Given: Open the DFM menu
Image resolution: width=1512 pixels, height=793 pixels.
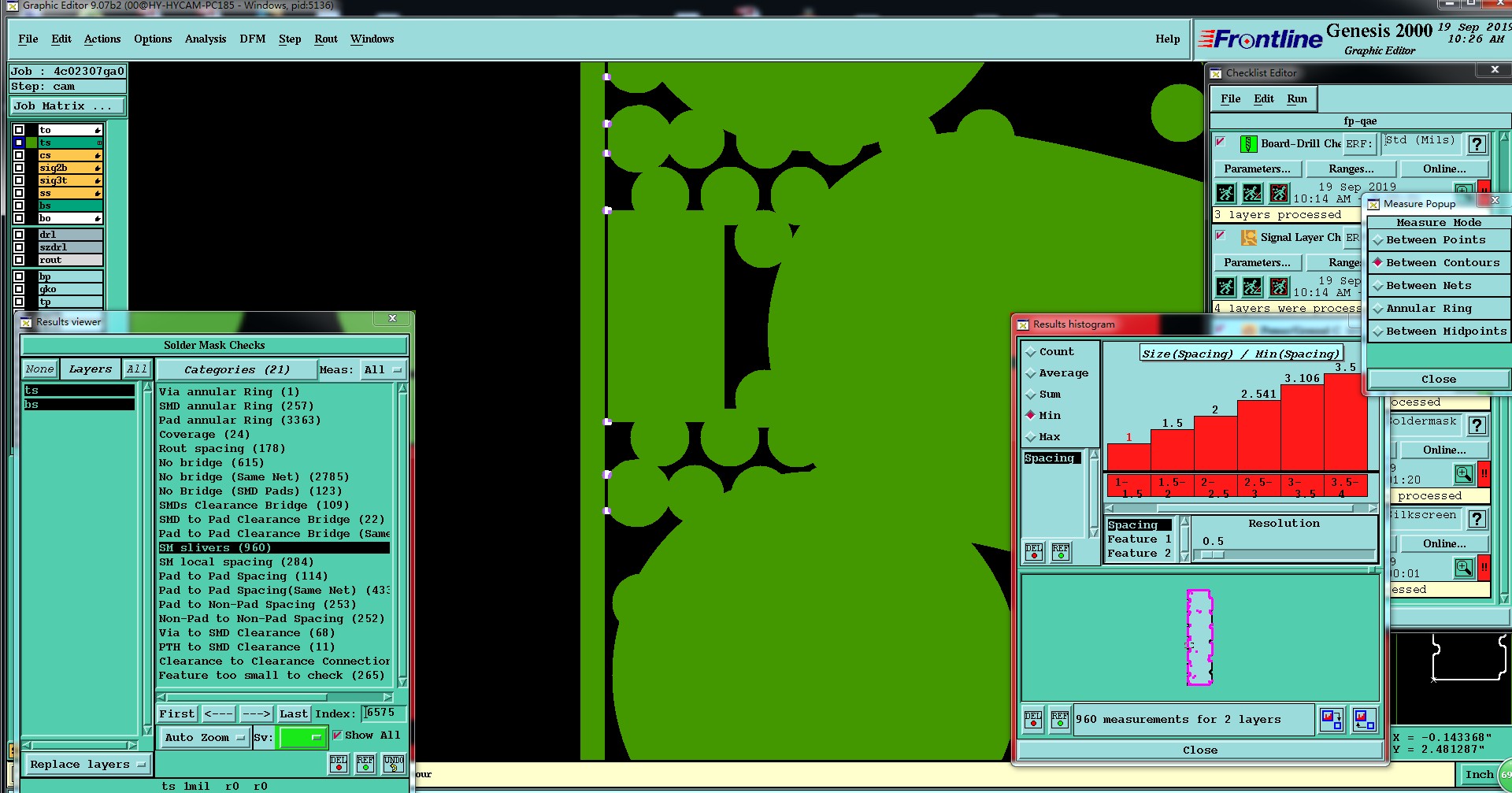Looking at the screenshot, I should pyautogui.click(x=253, y=39).
